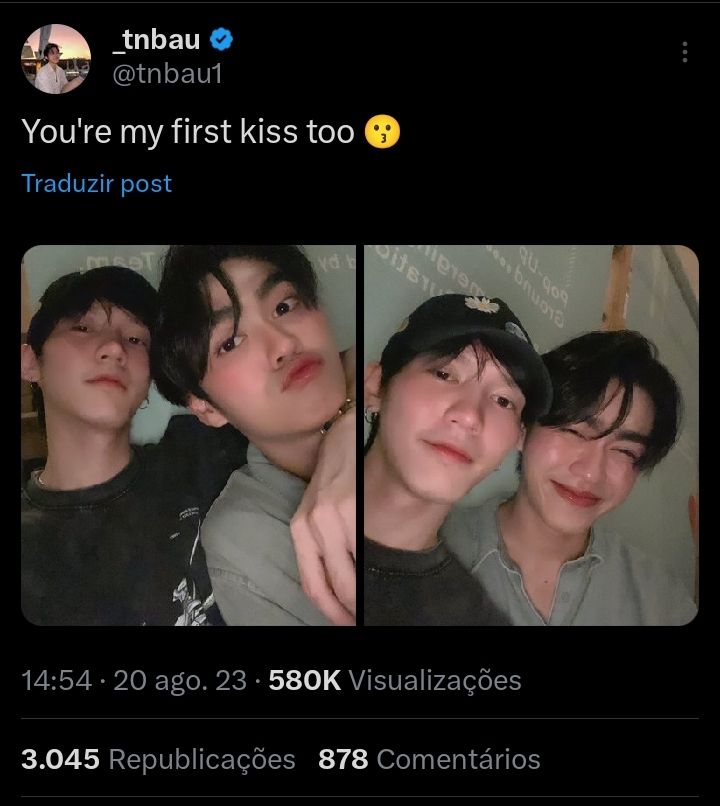Open the right photo of the post
Viewport: 720px width, 806px height.
point(531,435)
